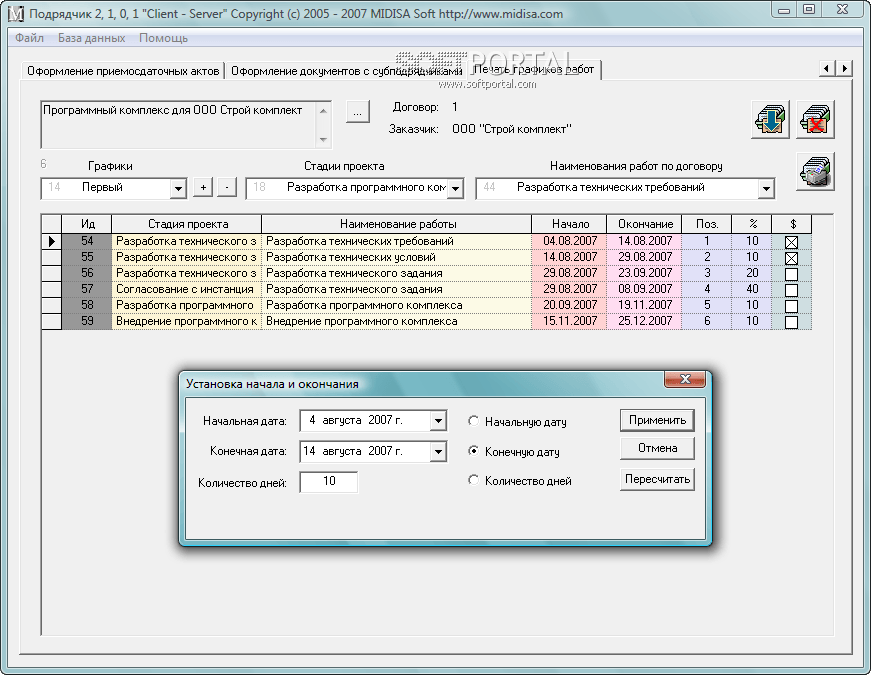Image resolution: width=871 pixels, height=675 pixels.
Task: Click the ellipsis browse button near Договор
Action: (358, 112)
